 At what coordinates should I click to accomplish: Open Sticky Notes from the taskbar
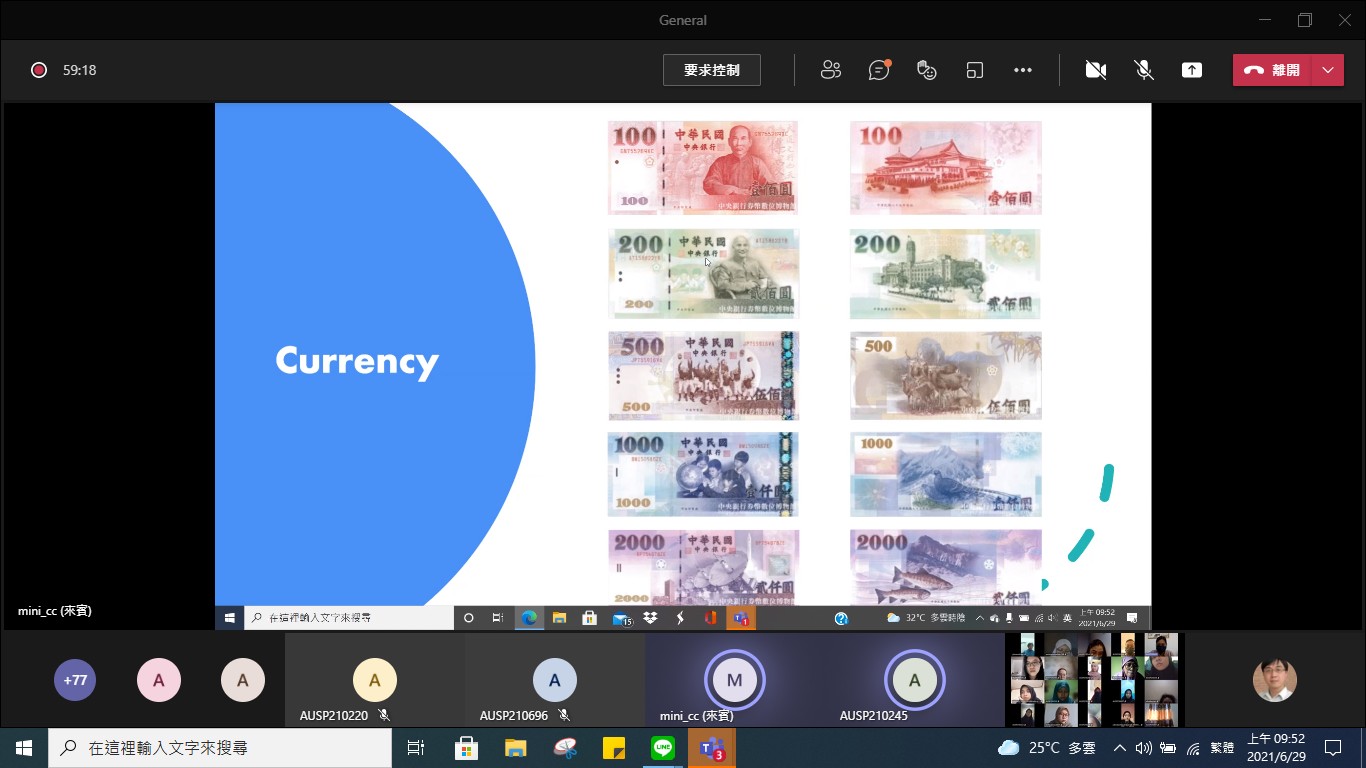[613, 747]
